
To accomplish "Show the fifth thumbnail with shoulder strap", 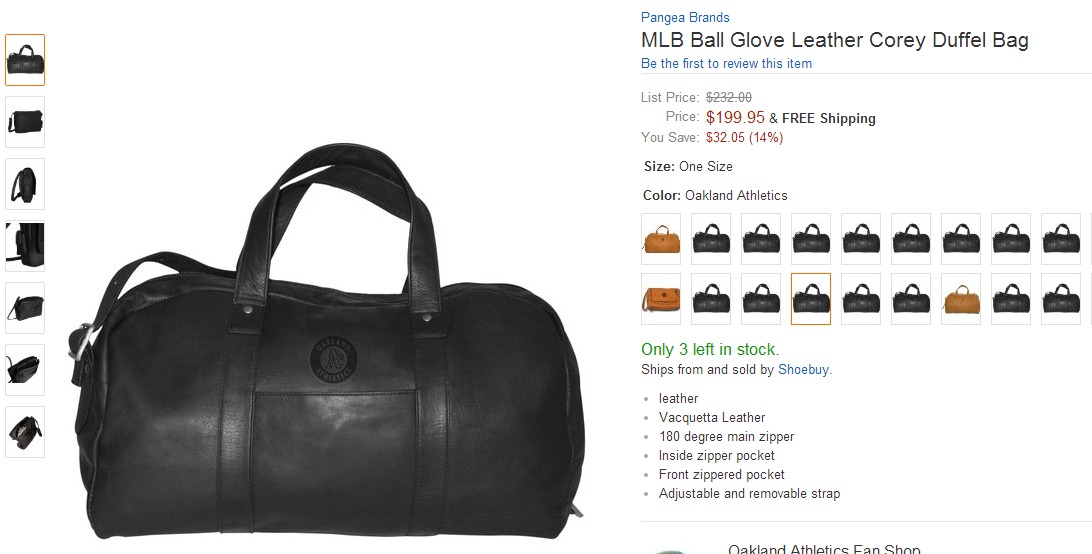I will point(25,308).
